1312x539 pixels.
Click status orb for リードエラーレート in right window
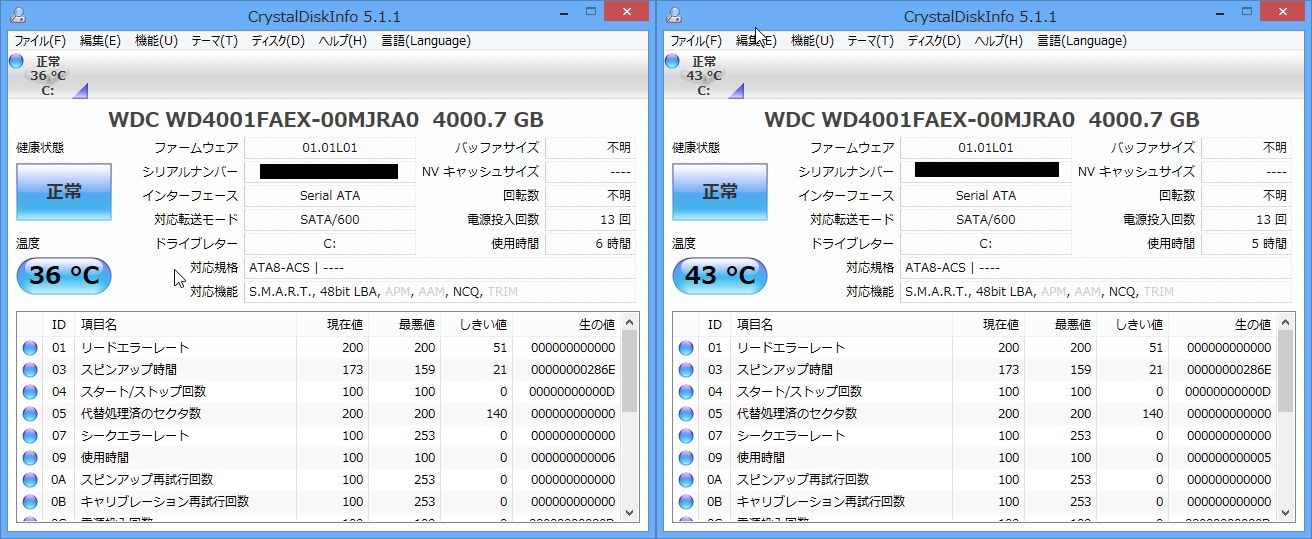pos(685,348)
